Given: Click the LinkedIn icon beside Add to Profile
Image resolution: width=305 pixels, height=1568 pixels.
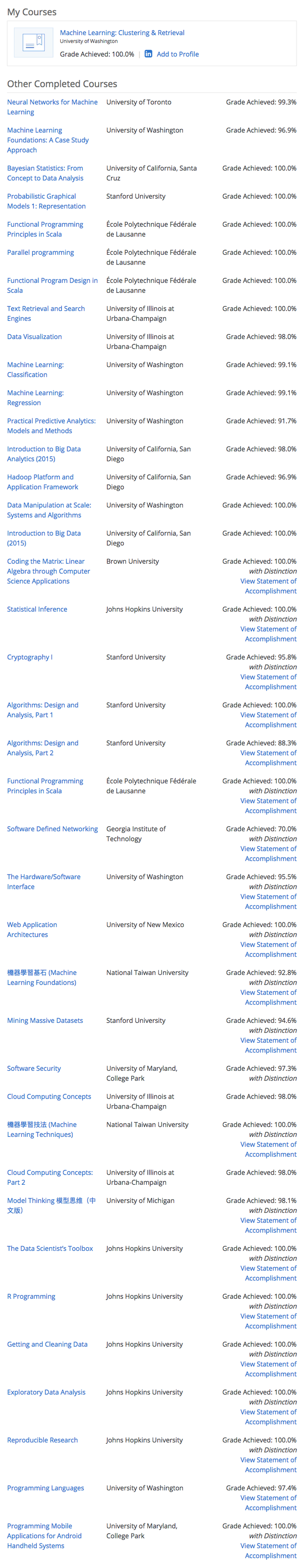Looking at the screenshot, I should [149, 54].
